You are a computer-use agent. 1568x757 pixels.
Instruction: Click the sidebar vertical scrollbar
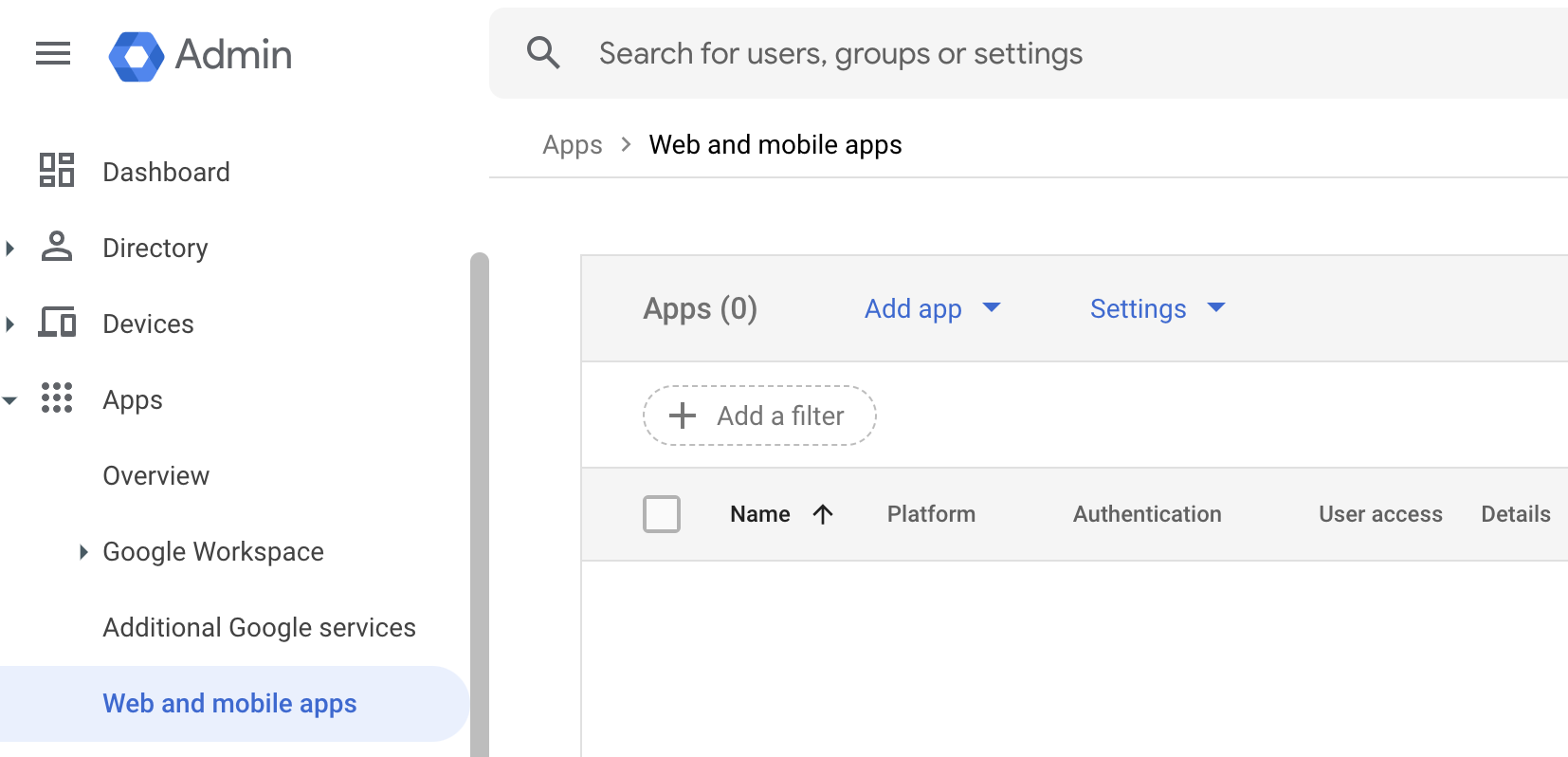click(x=480, y=503)
